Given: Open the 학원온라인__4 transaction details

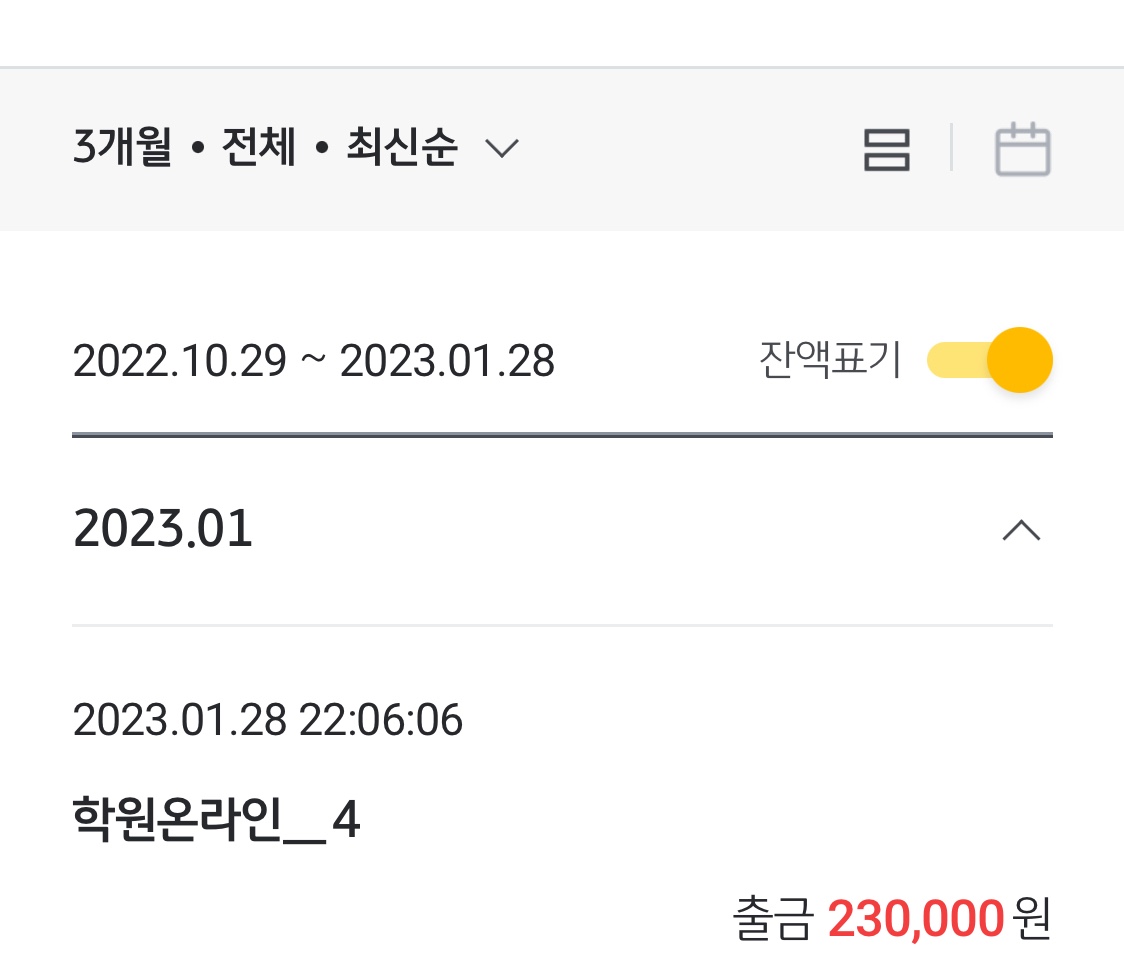Looking at the screenshot, I should [216, 824].
